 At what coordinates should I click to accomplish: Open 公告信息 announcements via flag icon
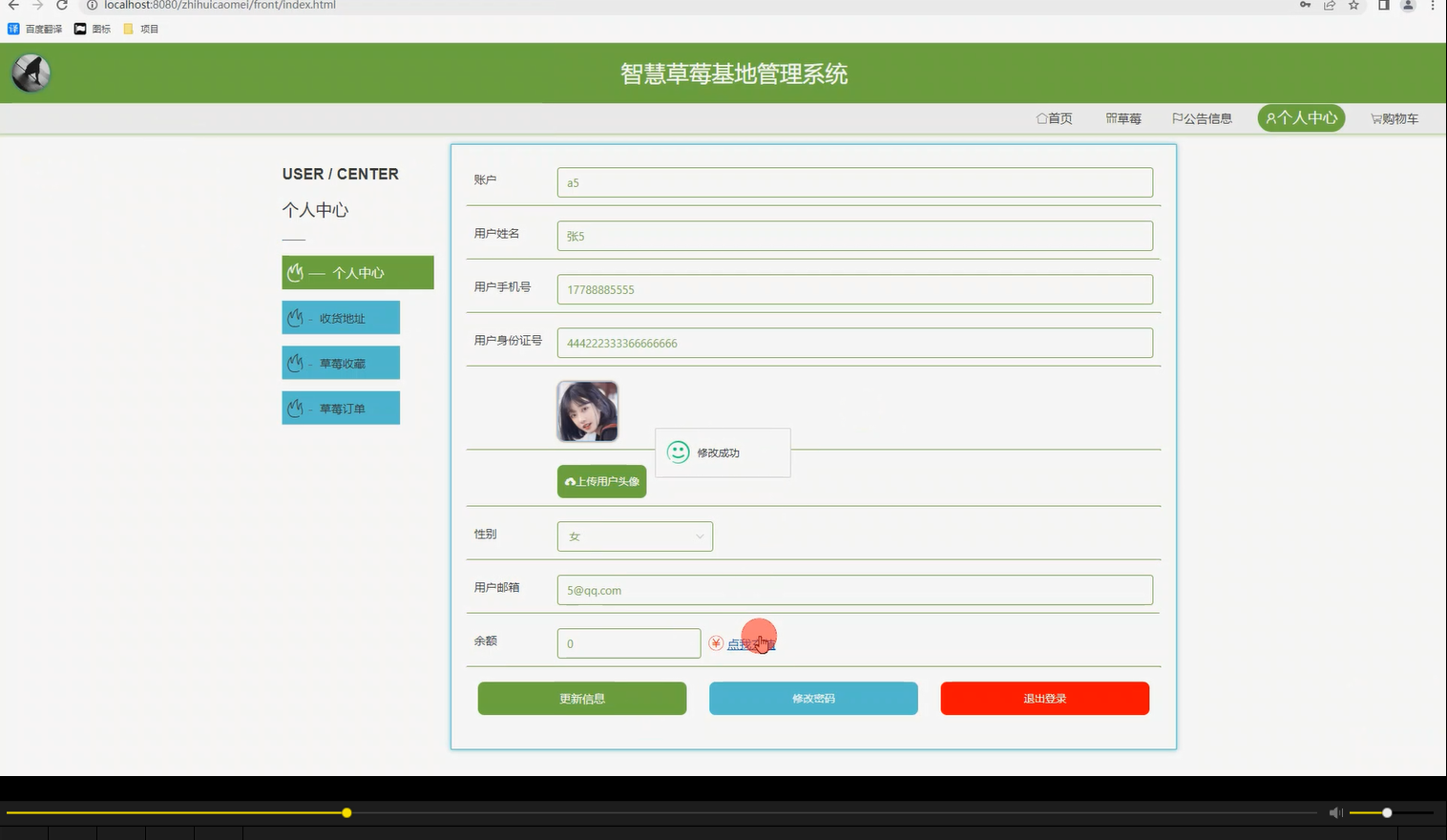pos(1177,117)
